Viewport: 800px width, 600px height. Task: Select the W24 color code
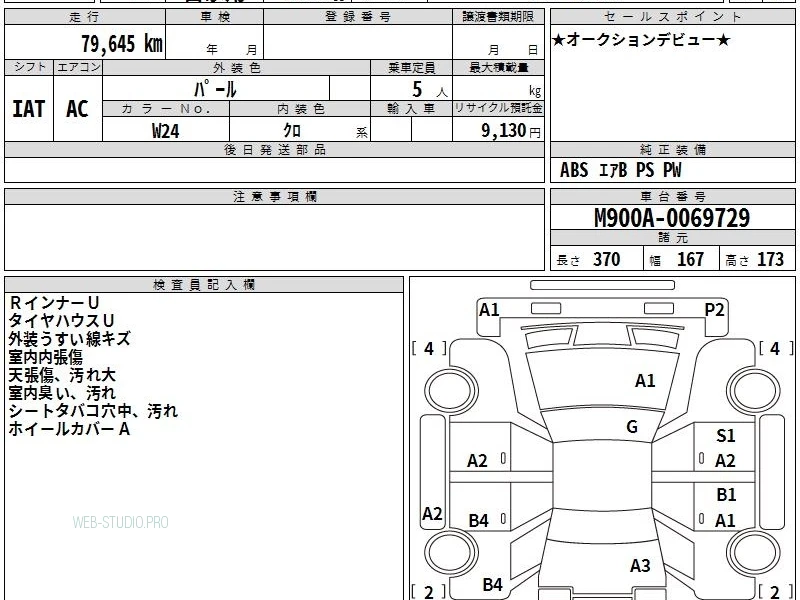pos(166,131)
